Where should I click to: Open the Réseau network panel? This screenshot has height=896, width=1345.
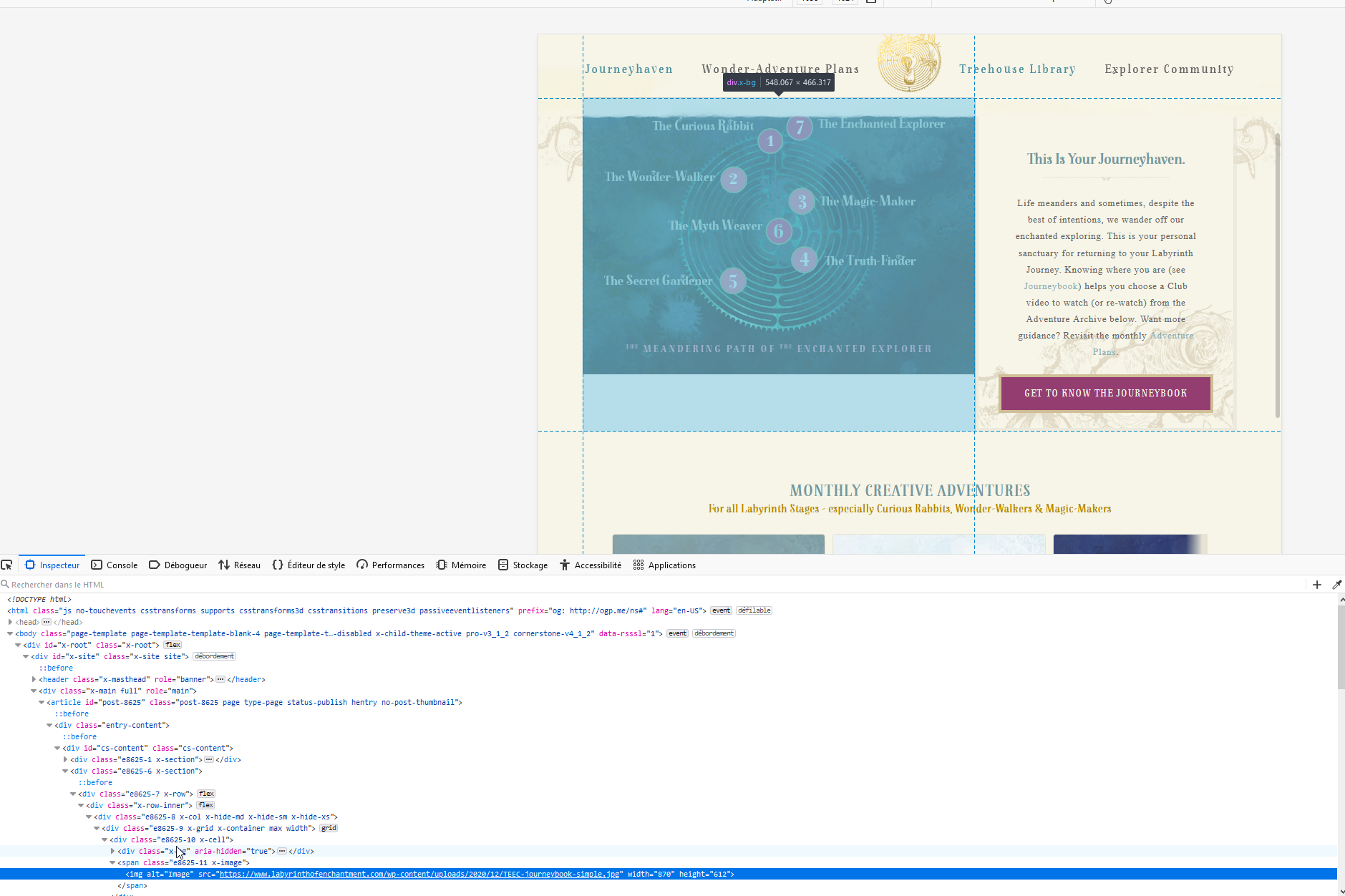[x=240, y=565]
